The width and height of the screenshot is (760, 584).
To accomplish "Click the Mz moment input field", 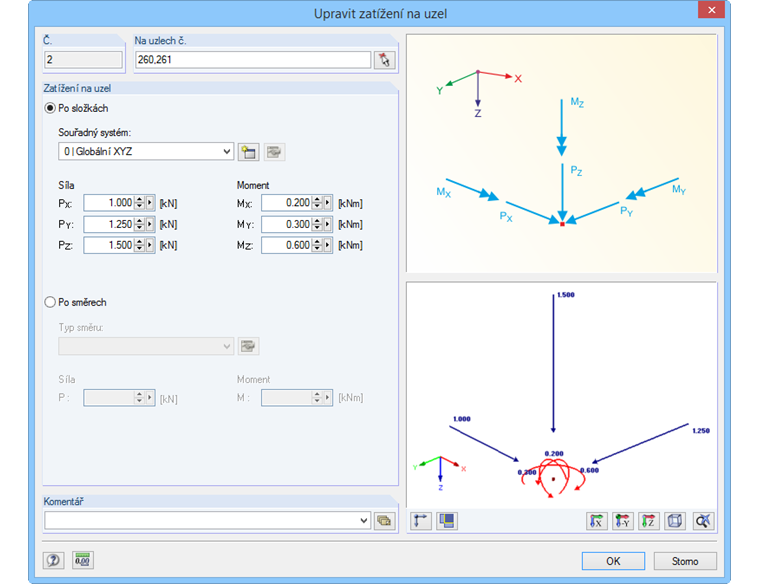I will click(286, 245).
